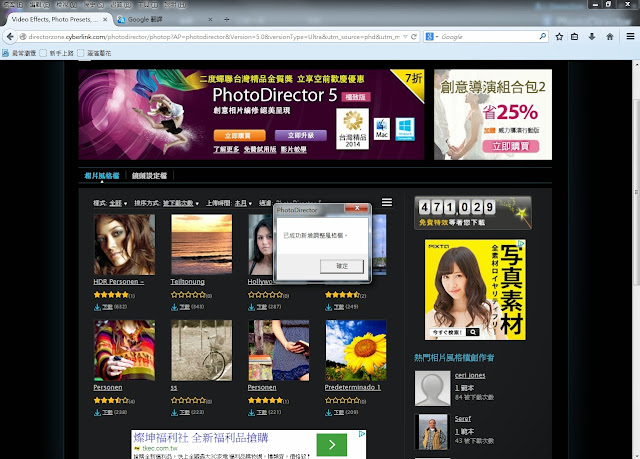Open the Seref creator profile link
The image size is (640, 459).
(x=463, y=419)
